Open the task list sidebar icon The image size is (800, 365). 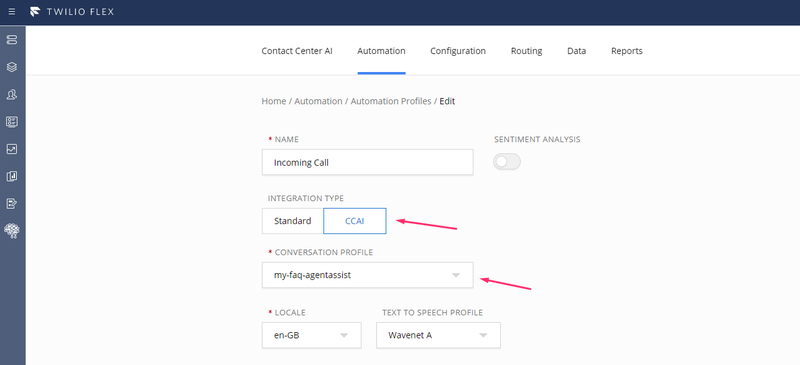12,121
